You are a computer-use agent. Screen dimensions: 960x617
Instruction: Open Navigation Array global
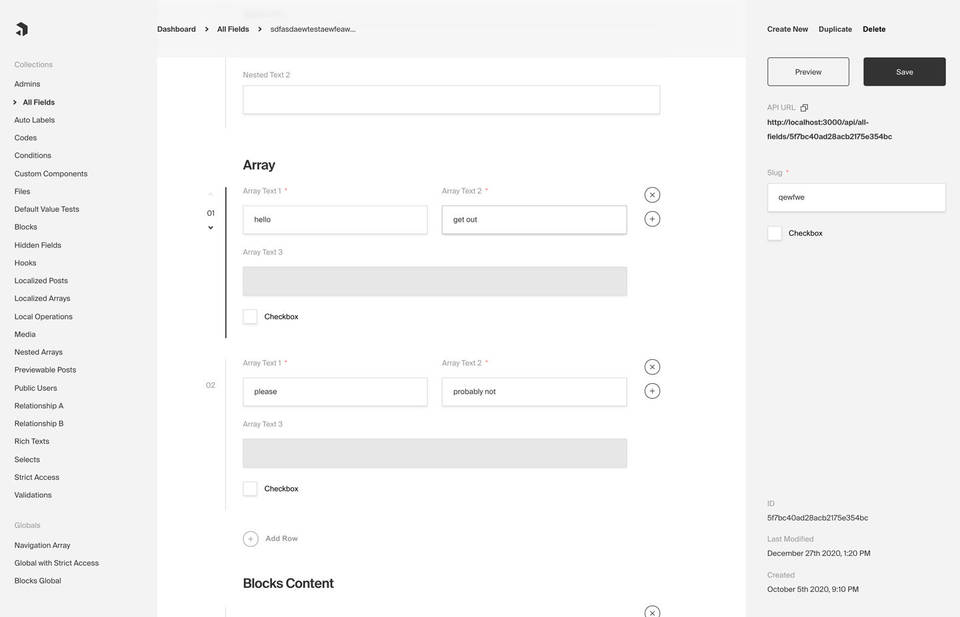42,545
